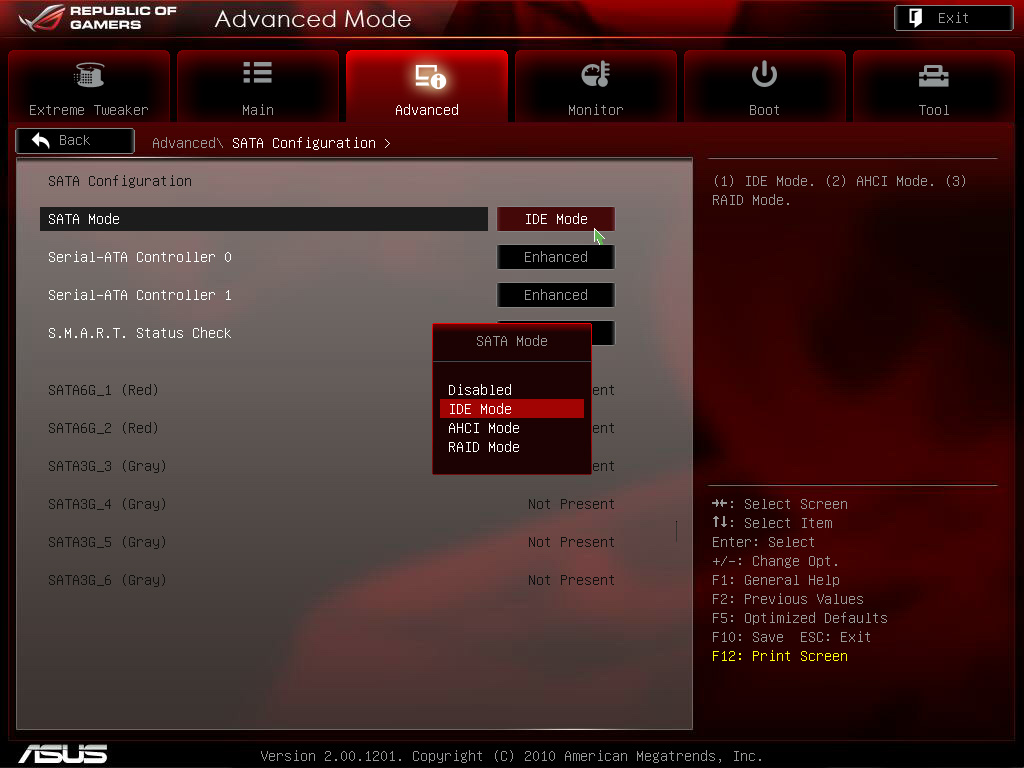
Task: Select Disabled in SATA Mode popup
Action: click(480, 390)
